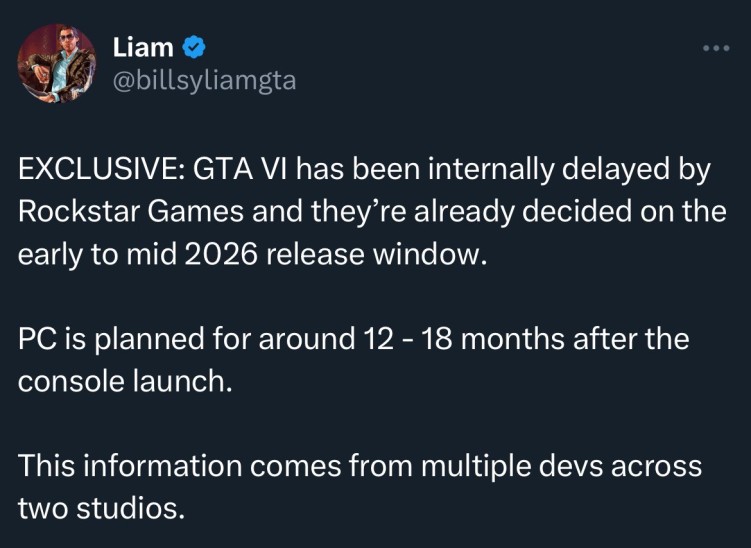
Task: Click the words "early to mid"
Action: click(x=97, y=255)
